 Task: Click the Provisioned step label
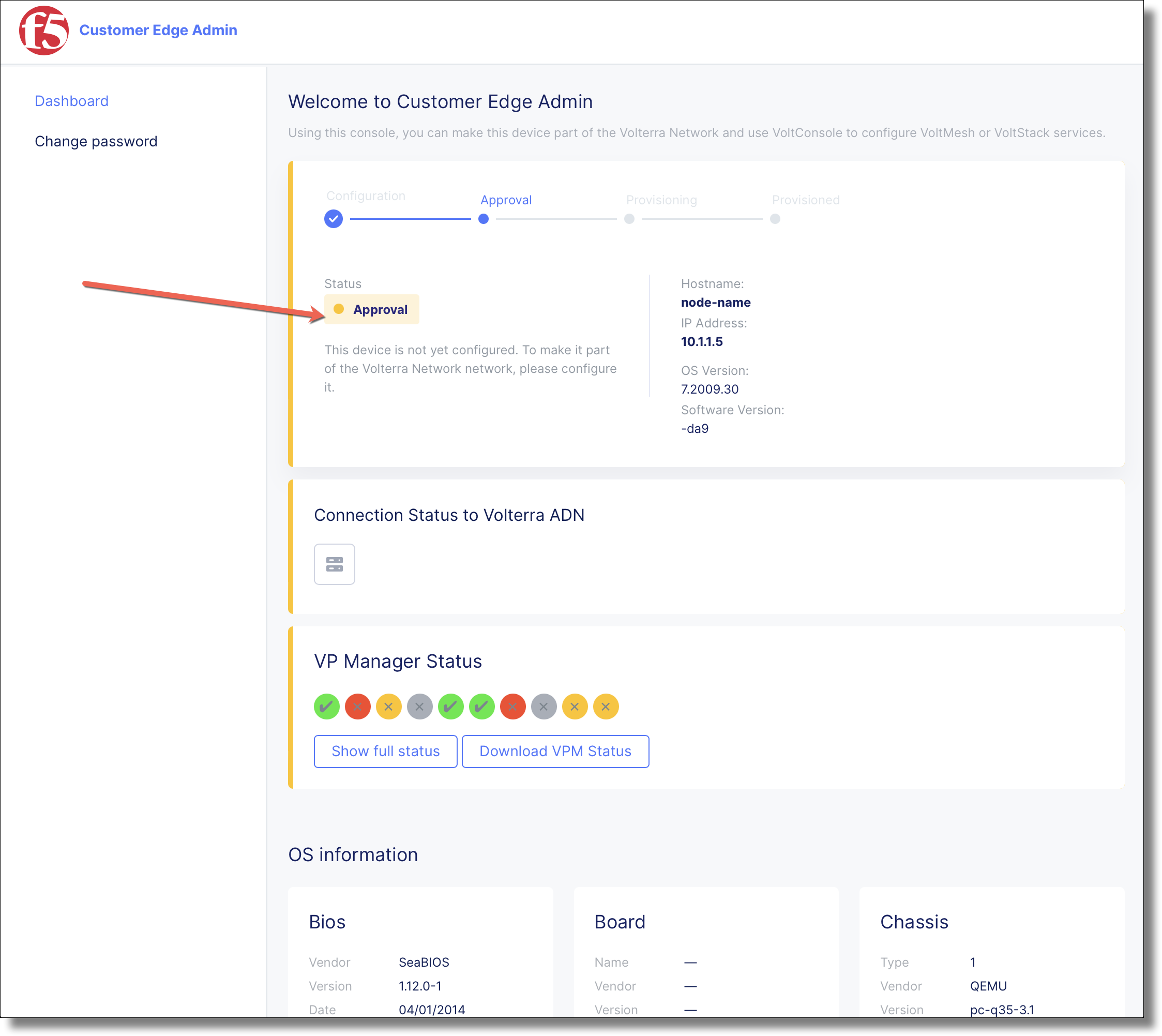pyautogui.click(x=806, y=200)
